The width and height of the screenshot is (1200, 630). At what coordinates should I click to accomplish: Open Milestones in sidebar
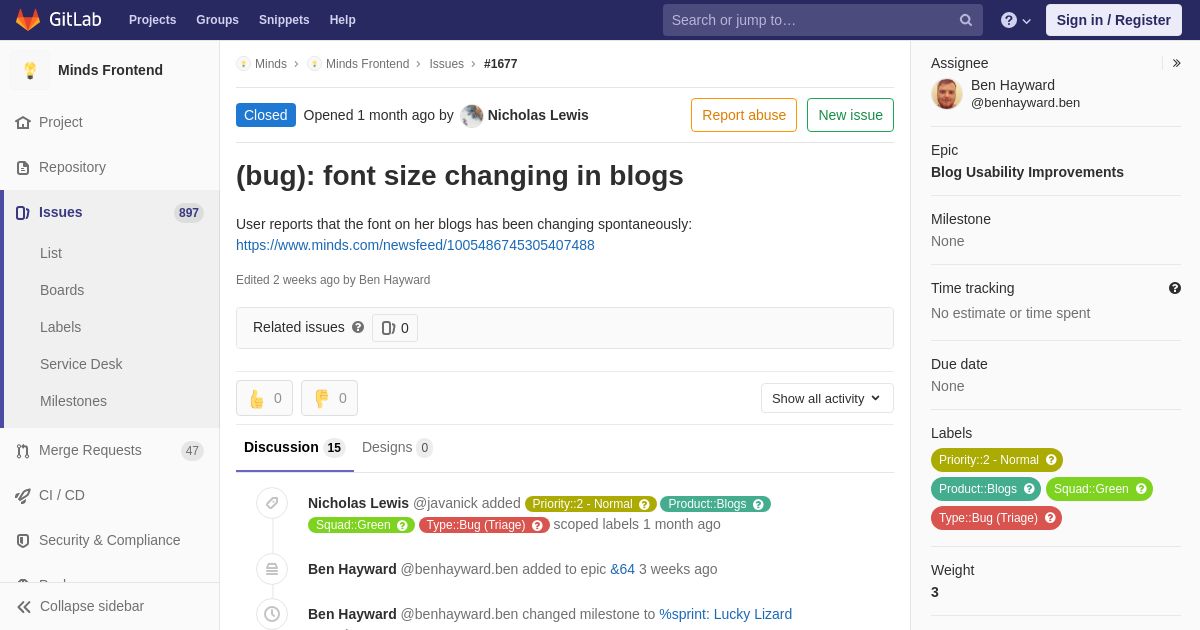coord(73,401)
